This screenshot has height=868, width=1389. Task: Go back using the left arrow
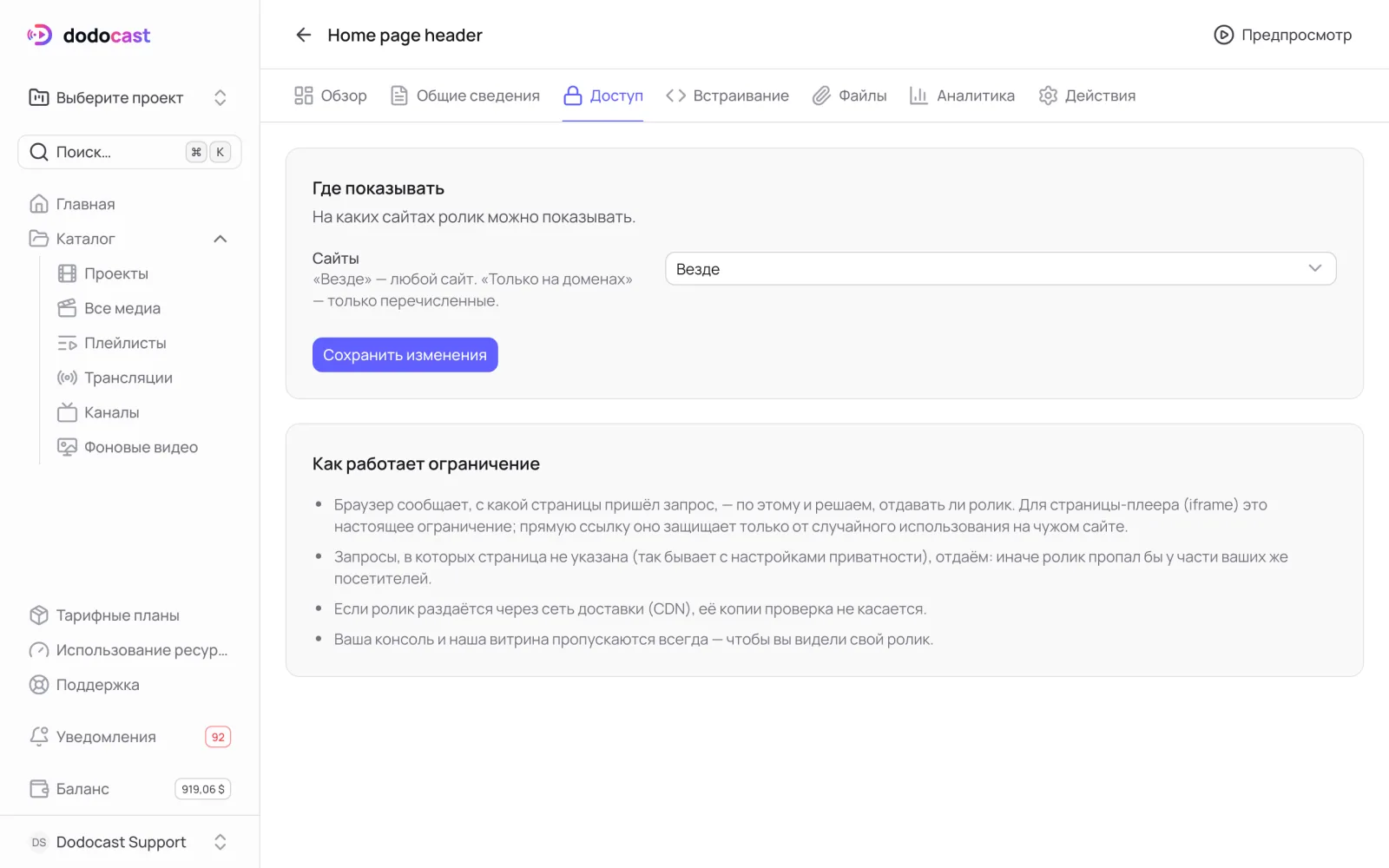click(x=303, y=35)
